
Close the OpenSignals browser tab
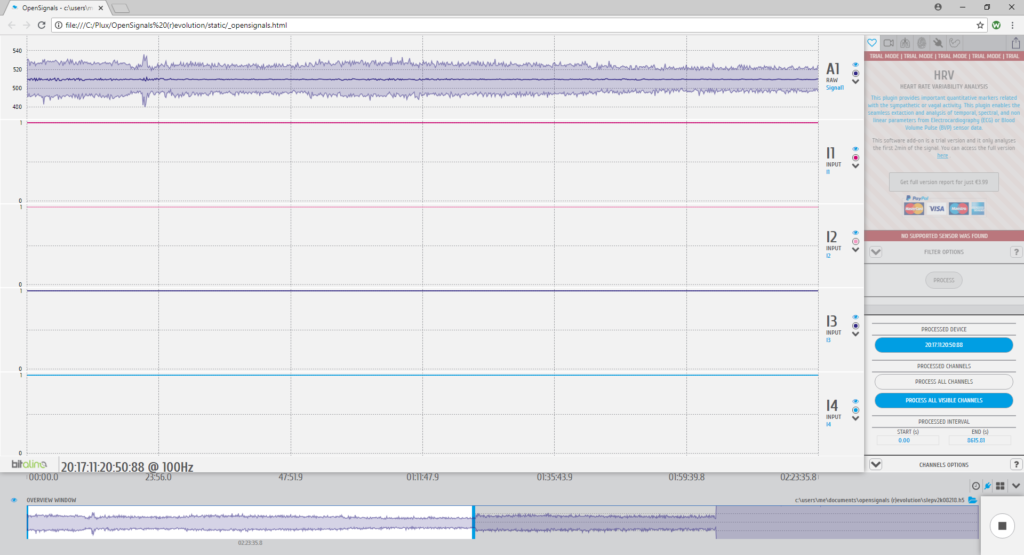[x=101, y=8]
